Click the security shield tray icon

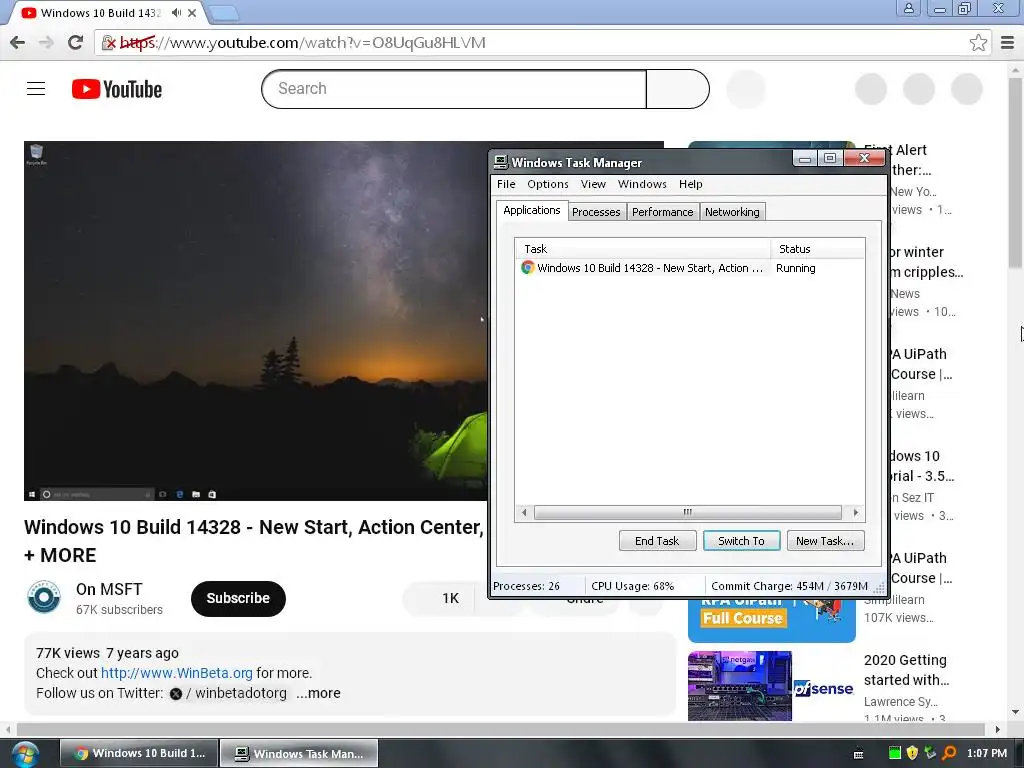click(x=912, y=753)
